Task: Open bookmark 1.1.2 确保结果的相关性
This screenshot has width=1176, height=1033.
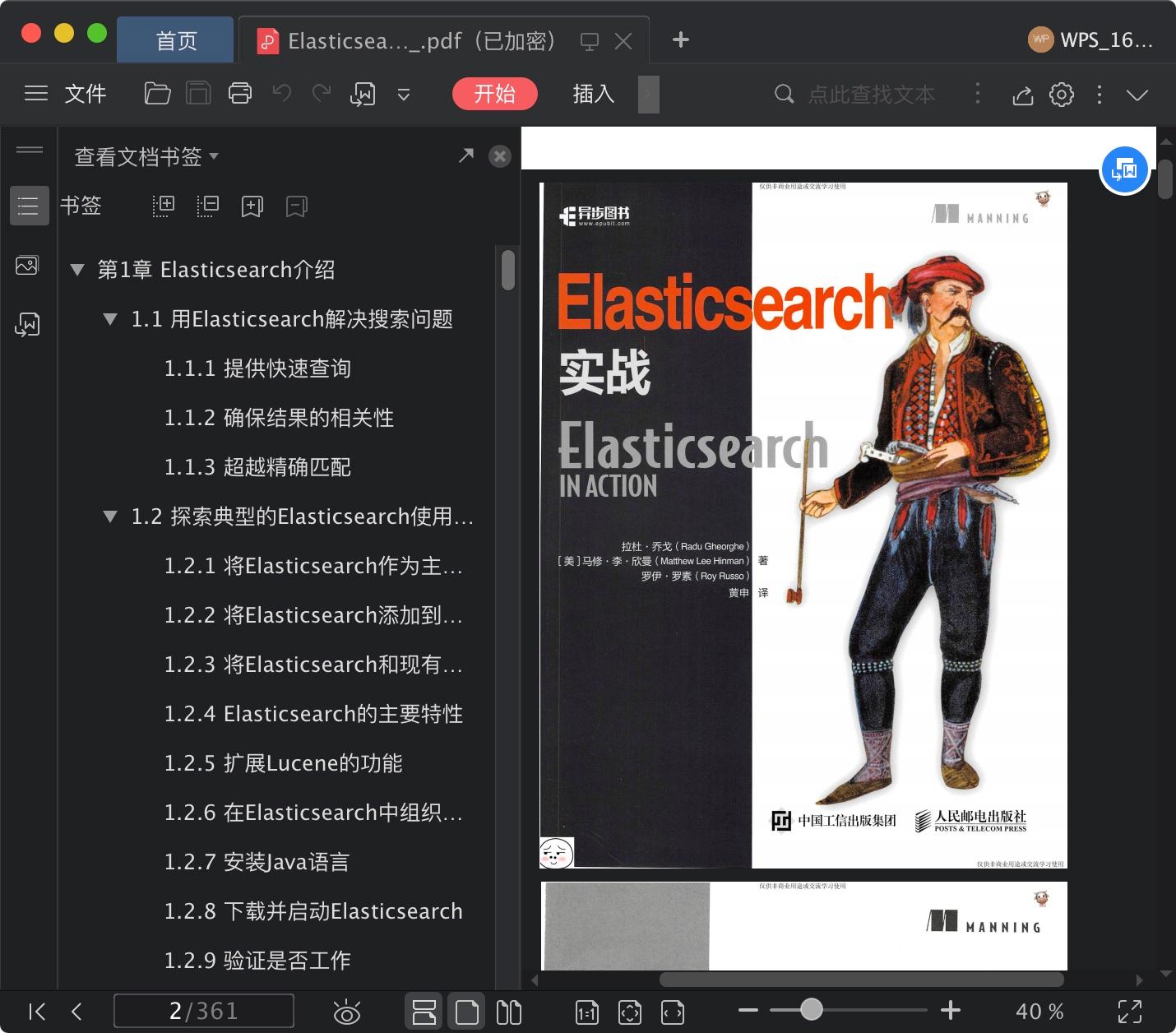Action: pyautogui.click(x=279, y=418)
